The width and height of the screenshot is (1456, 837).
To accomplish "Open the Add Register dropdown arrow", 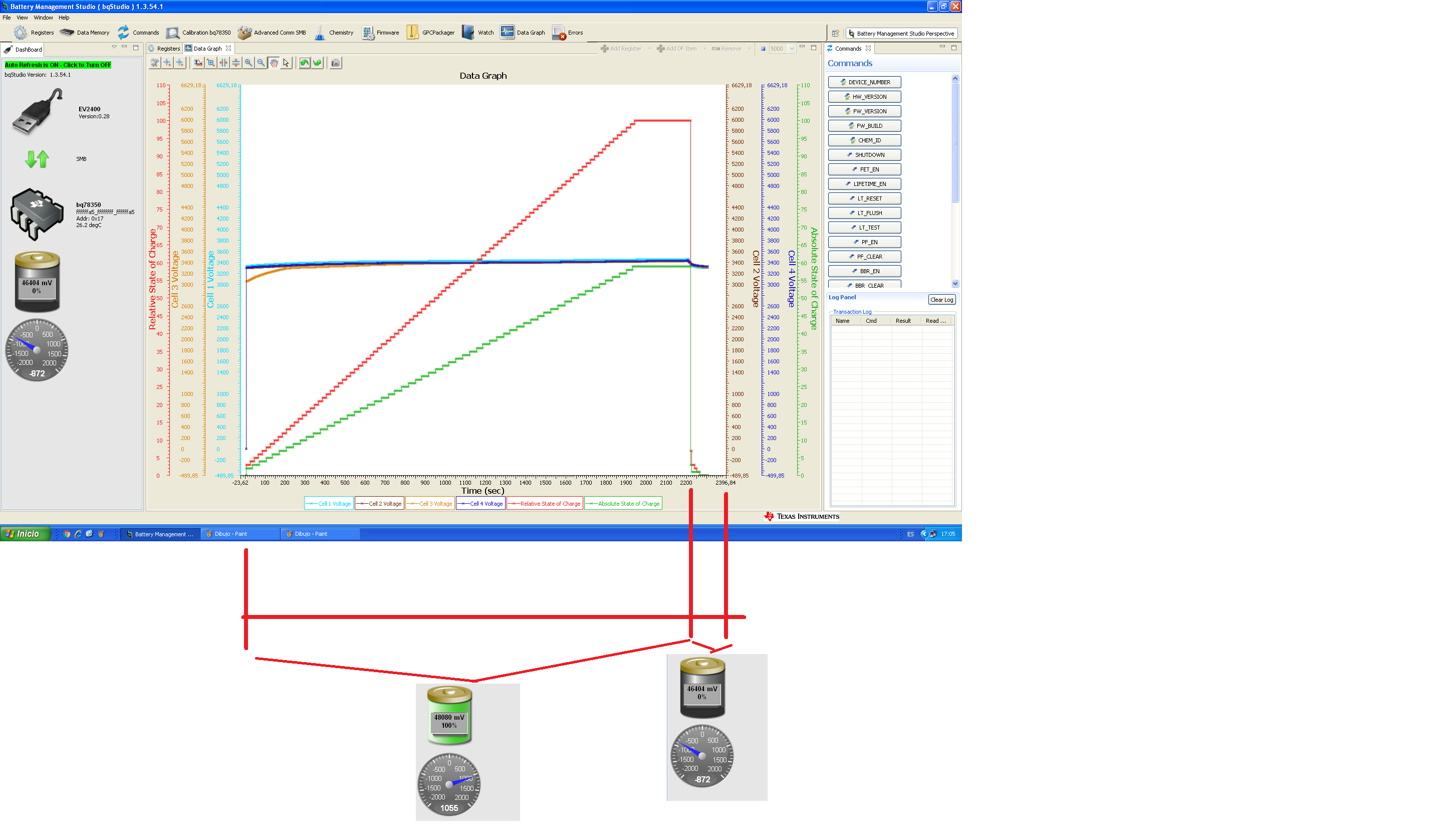I will (649, 49).
